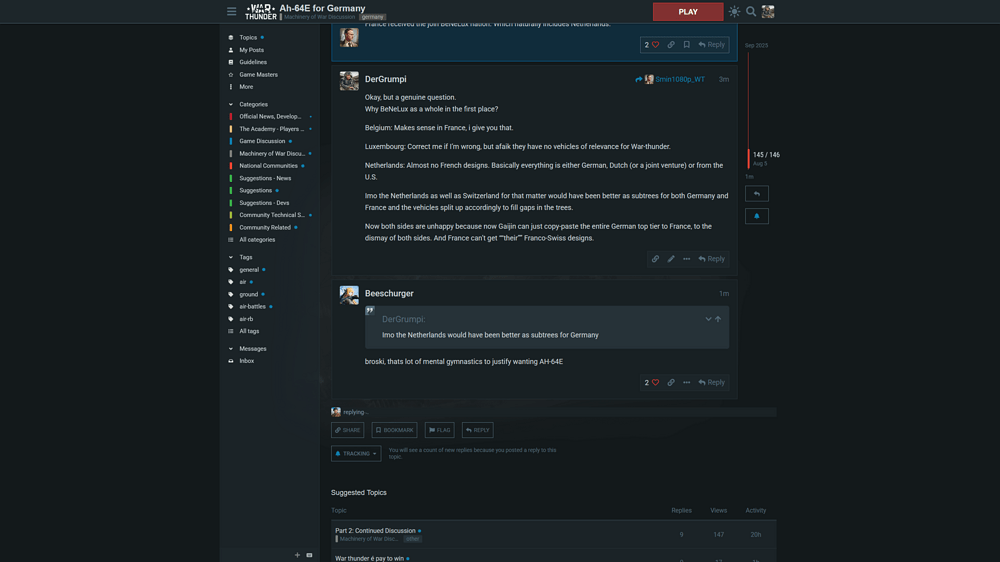Image resolution: width=1000 pixels, height=562 pixels.
Task: Open Suggestions - News category
Action: [x=265, y=178]
